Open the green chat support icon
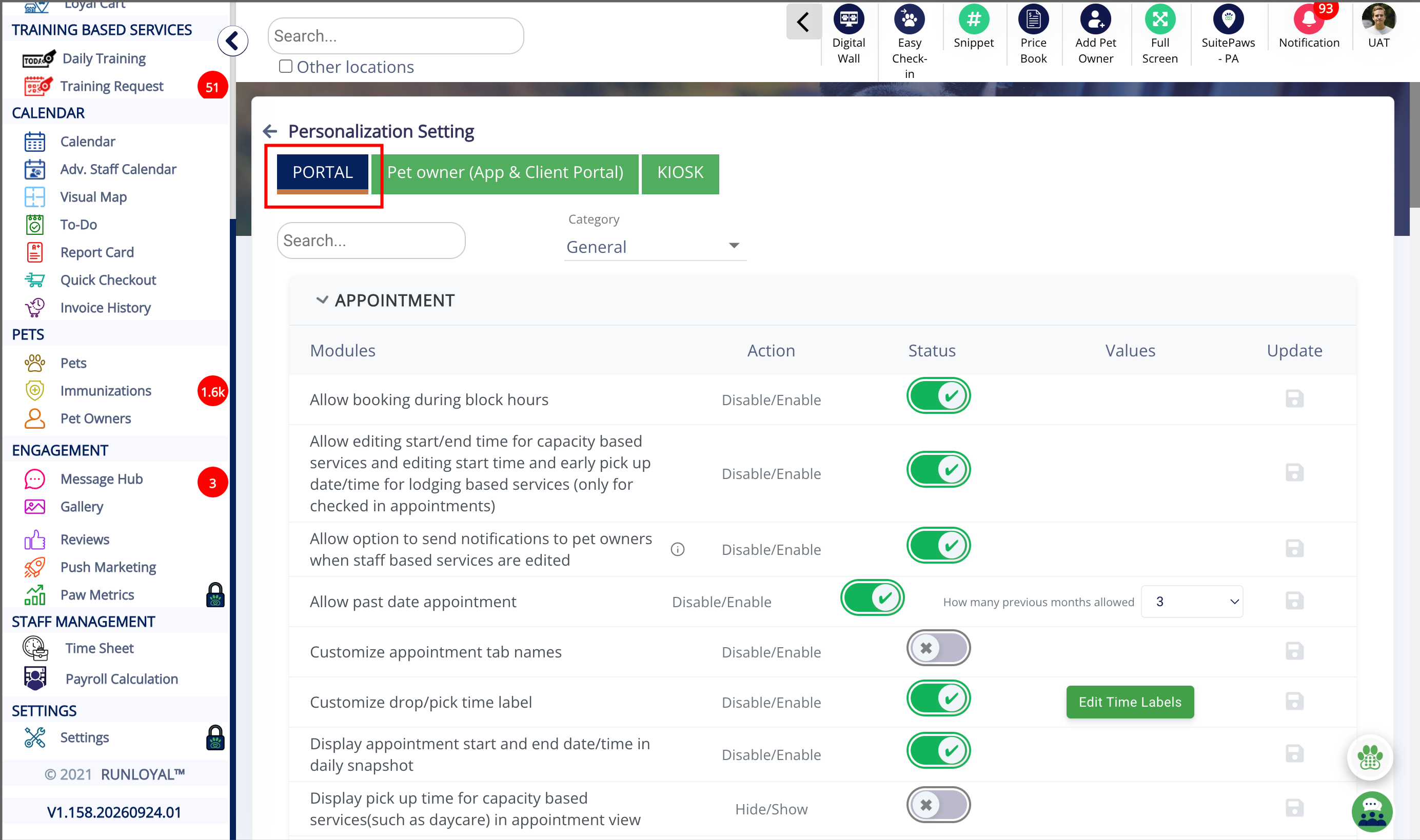Image resolution: width=1420 pixels, height=840 pixels. tap(1372, 812)
